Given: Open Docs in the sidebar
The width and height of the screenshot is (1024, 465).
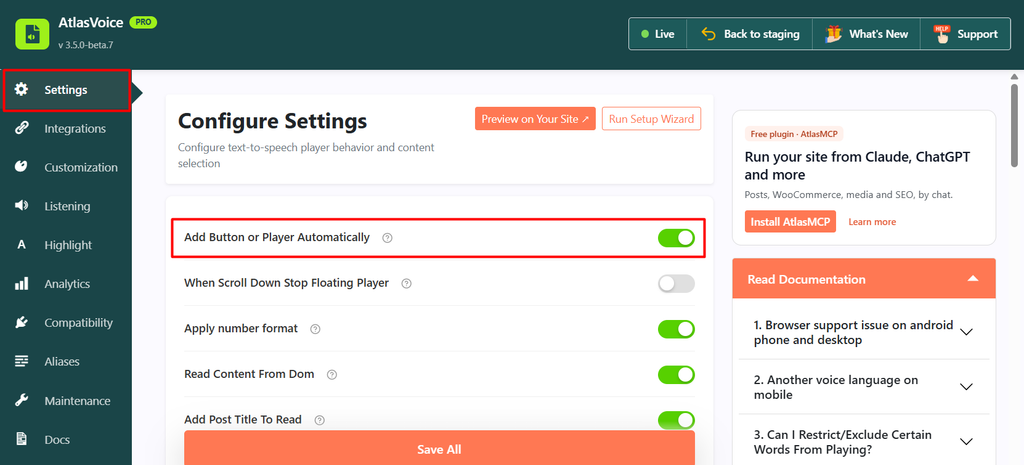Looking at the screenshot, I should coord(66,440).
